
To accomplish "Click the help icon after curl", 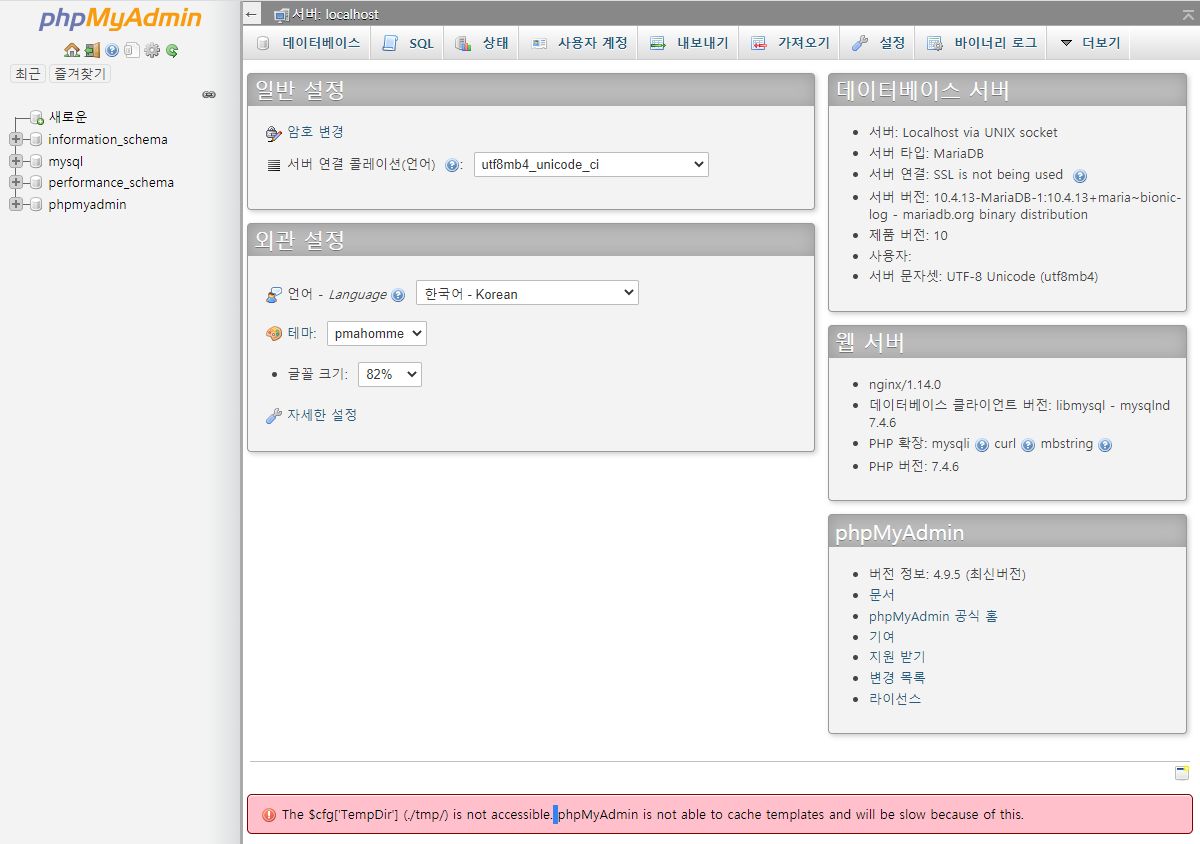I will coord(1028,445).
